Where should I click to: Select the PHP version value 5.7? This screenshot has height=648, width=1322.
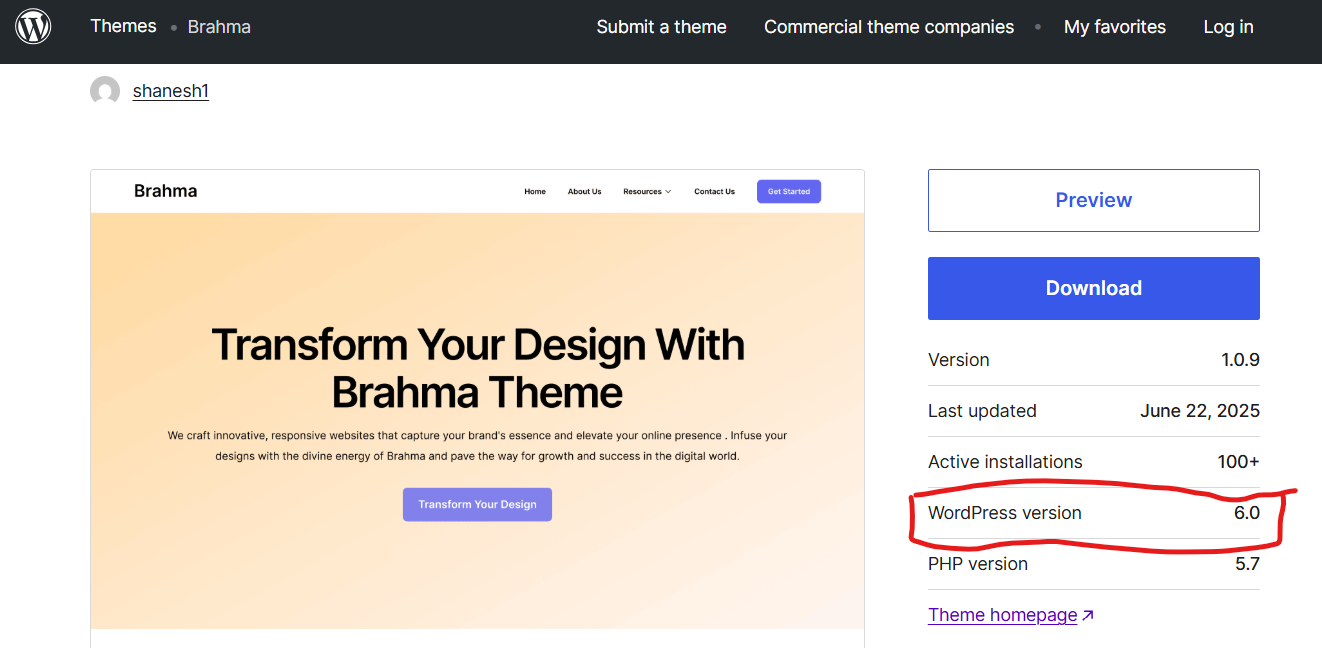[x=1247, y=564]
